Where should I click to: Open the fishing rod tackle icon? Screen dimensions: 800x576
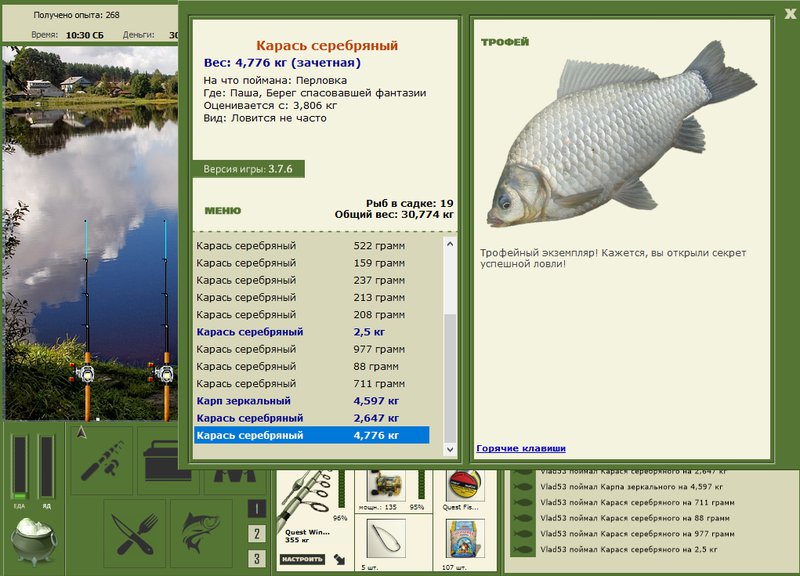(102, 461)
